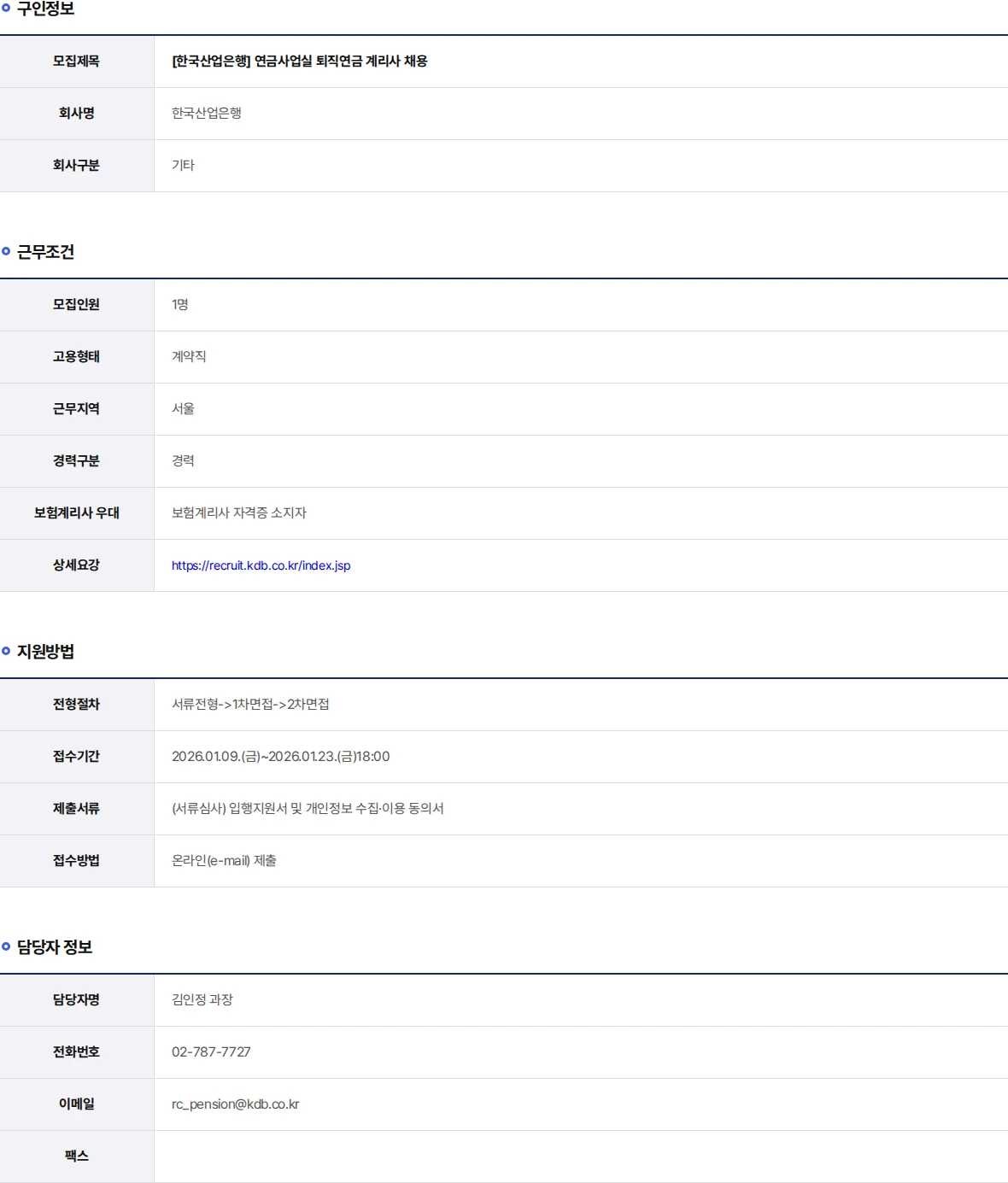Click the 전형절차 value 서류전형->1차면접->2차면접
This screenshot has height=1183, width=1008.
pyautogui.click(x=250, y=705)
